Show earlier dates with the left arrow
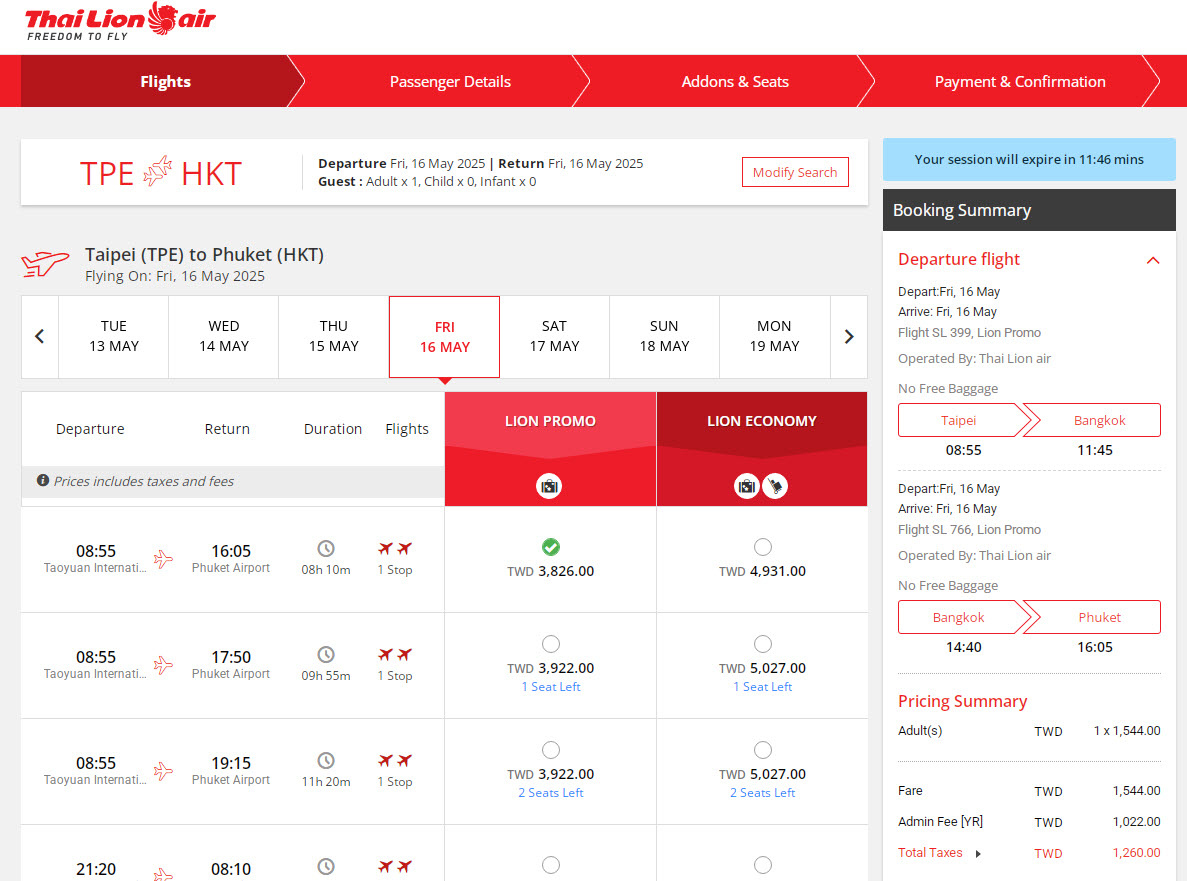Image resolution: width=1187 pixels, height=881 pixels. [40, 337]
